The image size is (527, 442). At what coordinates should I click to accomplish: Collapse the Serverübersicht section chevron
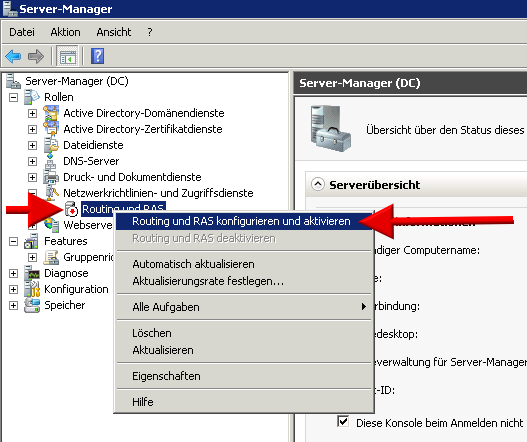318,184
